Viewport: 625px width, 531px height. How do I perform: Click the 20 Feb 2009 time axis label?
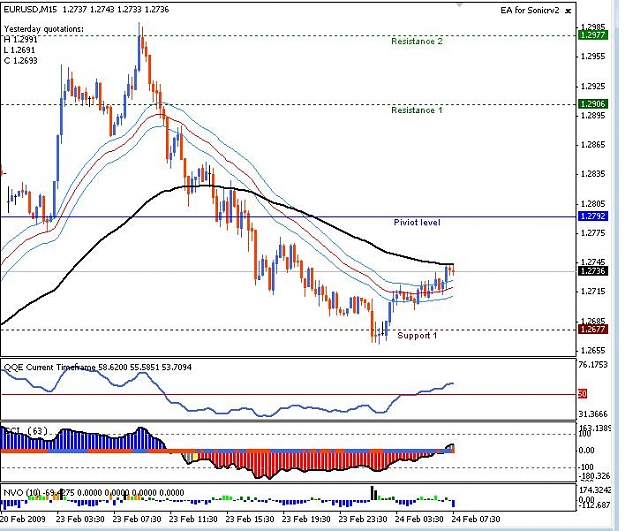click(x=23, y=519)
